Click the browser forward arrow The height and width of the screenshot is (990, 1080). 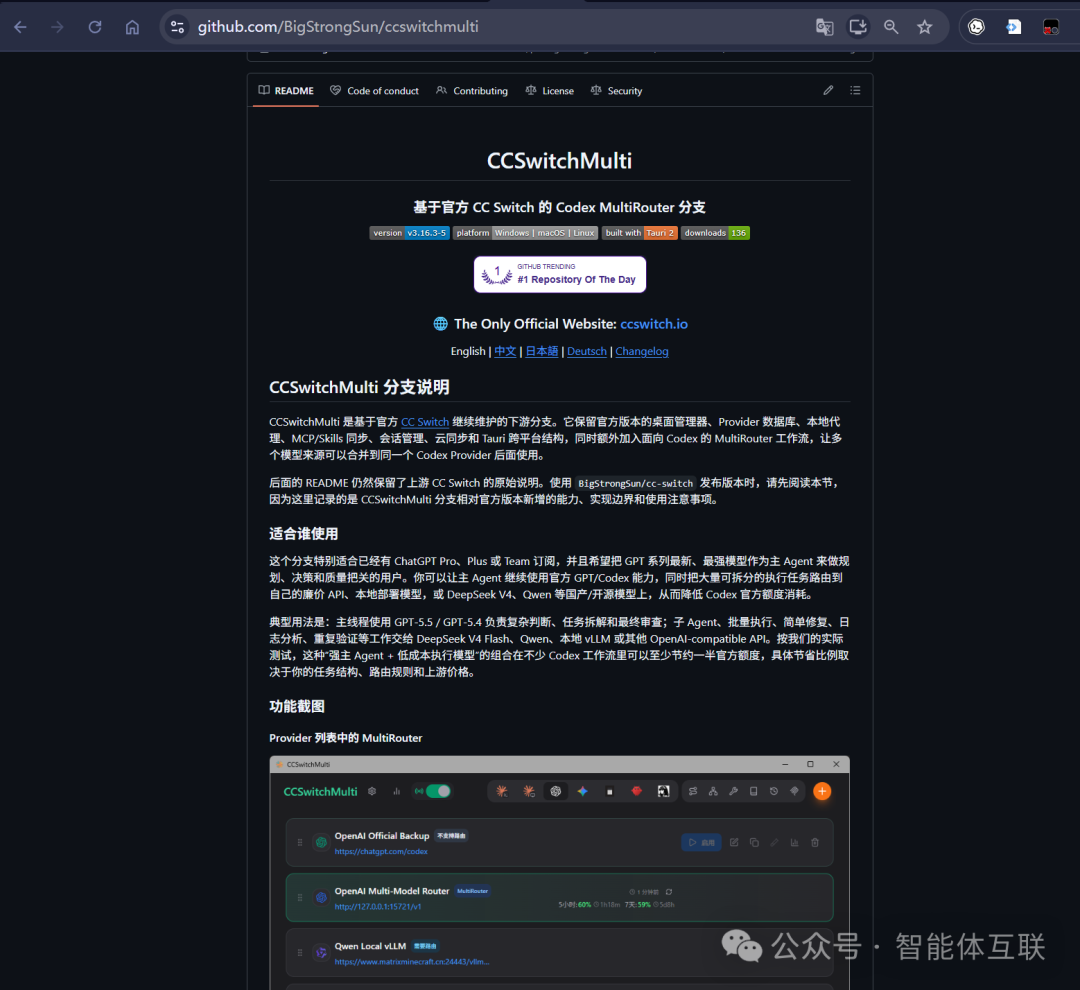coord(58,27)
